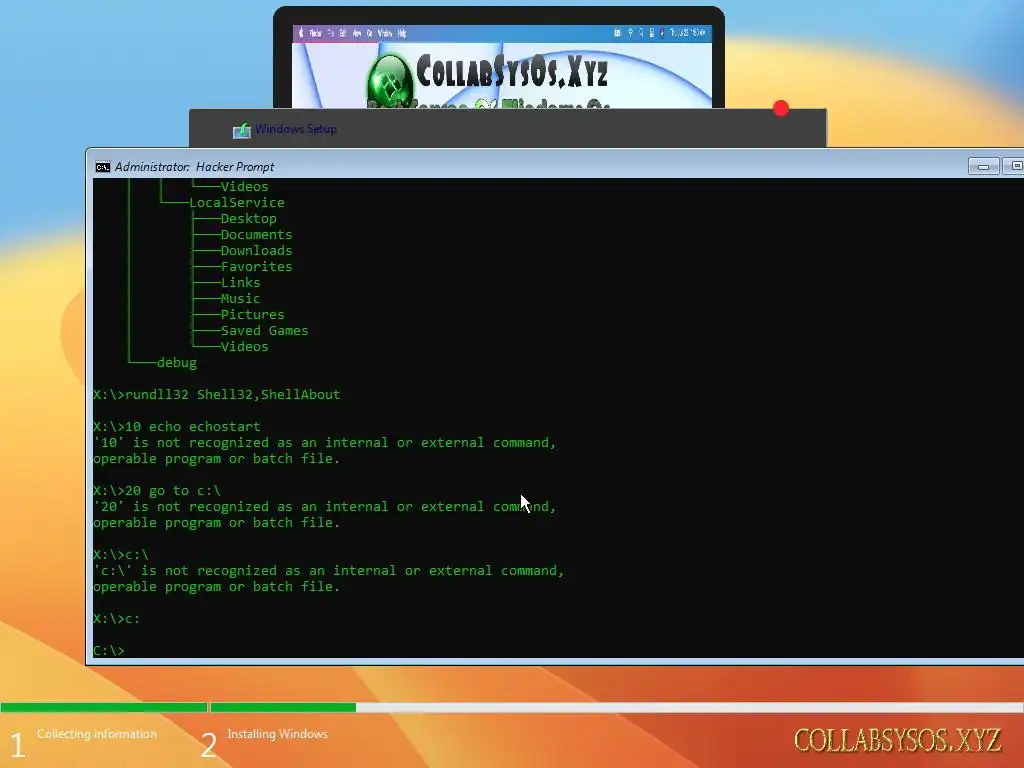The width and height of the screenshot is (1024, 768).
Task: Click the "'10' is not recognized" error line
Action: pos(325,443)
